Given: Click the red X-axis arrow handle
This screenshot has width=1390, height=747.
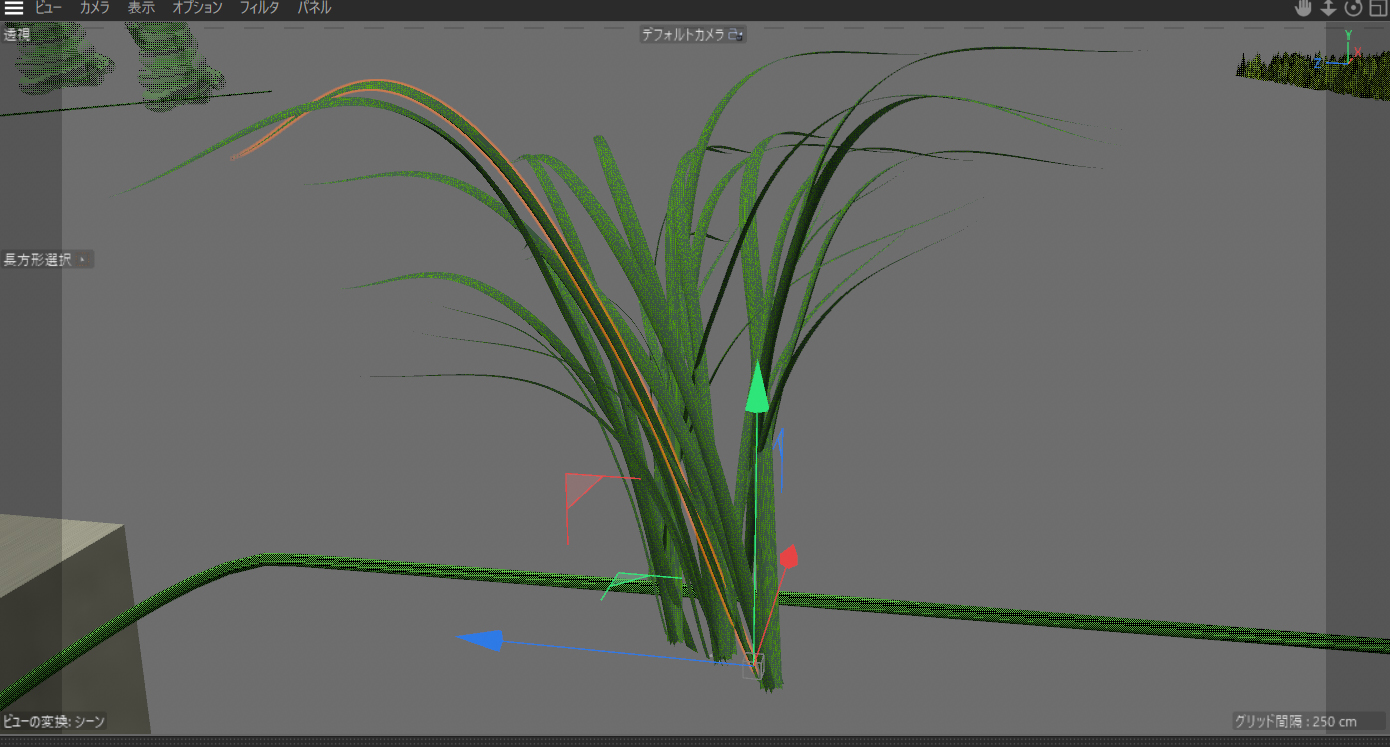Looking at the screenshot, I should (788, 557).
